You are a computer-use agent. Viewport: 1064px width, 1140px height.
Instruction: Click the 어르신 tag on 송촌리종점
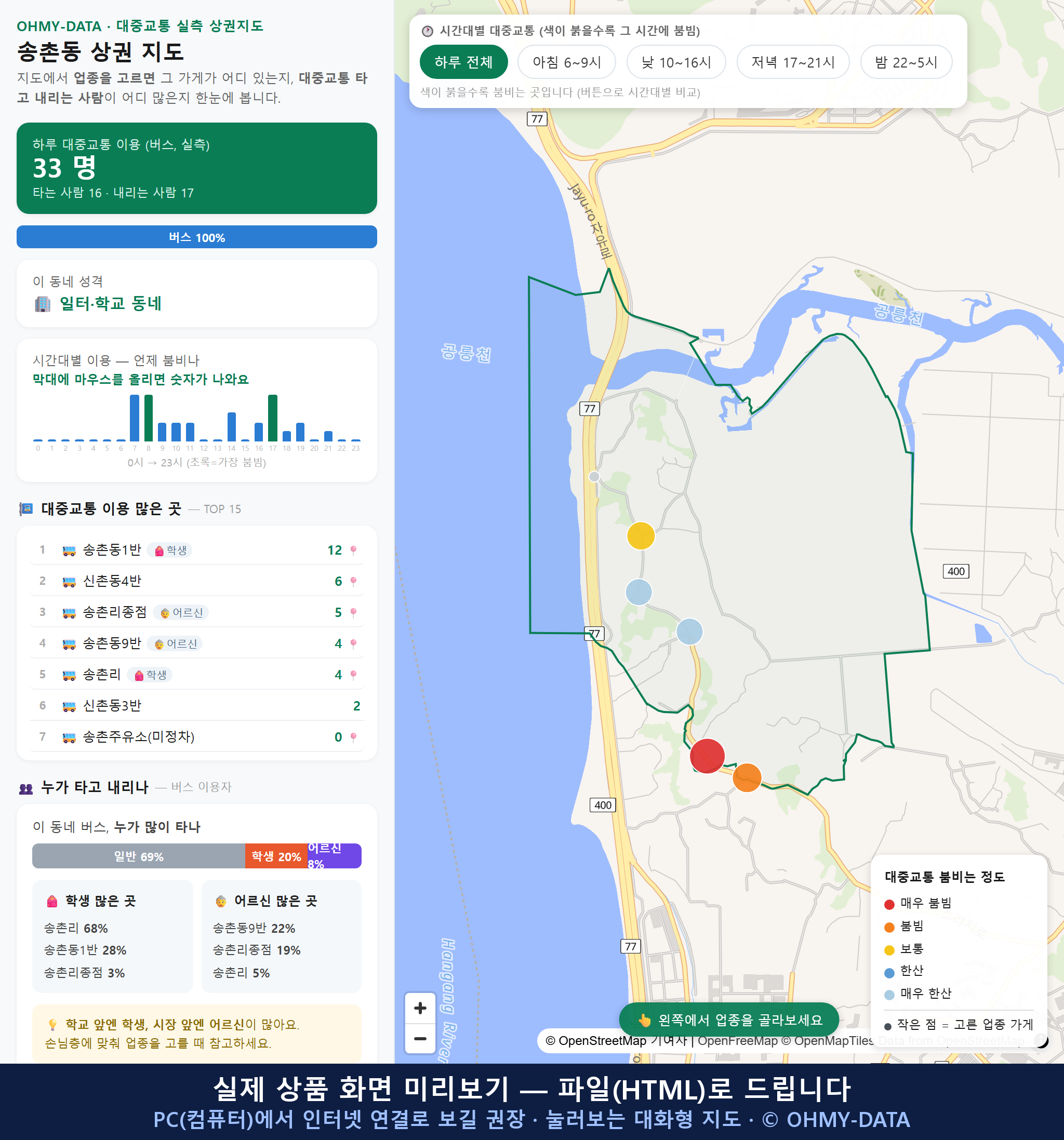click(x=181, y=612)
